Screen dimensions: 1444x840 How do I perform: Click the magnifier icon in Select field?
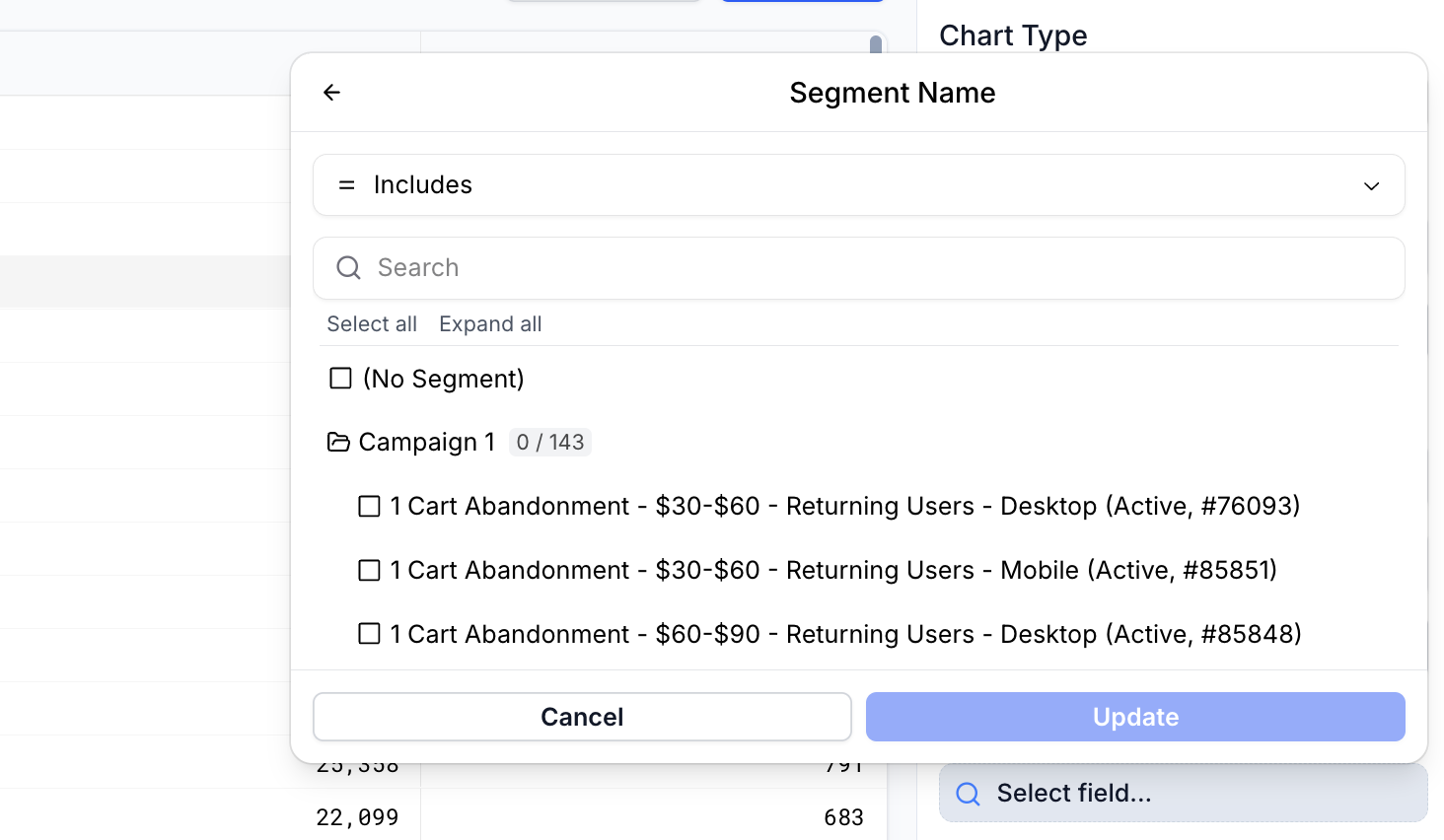[969, 794]
